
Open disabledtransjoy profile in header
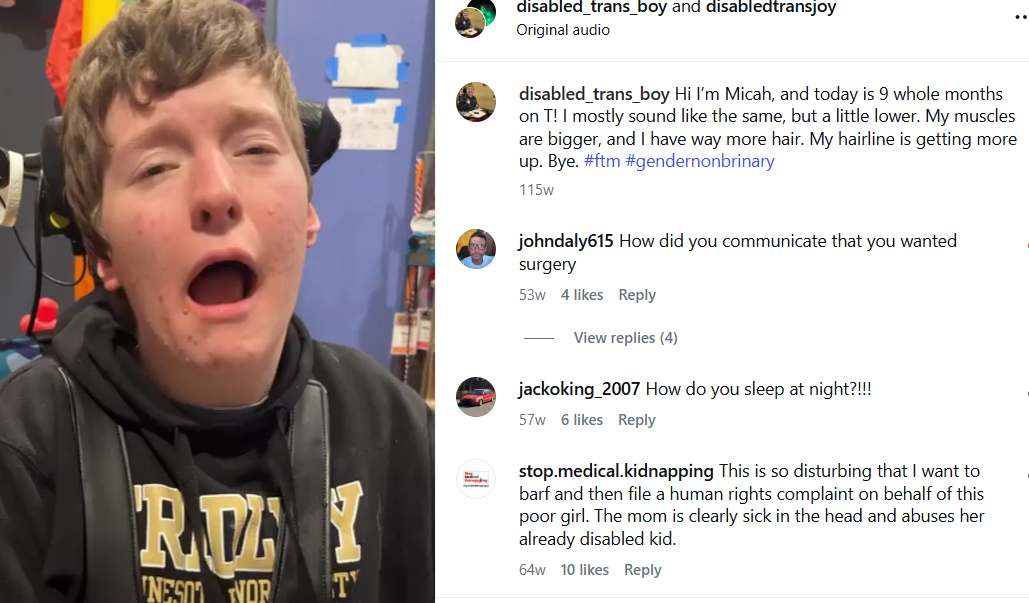pyautogui.click(x=771, y=7)
